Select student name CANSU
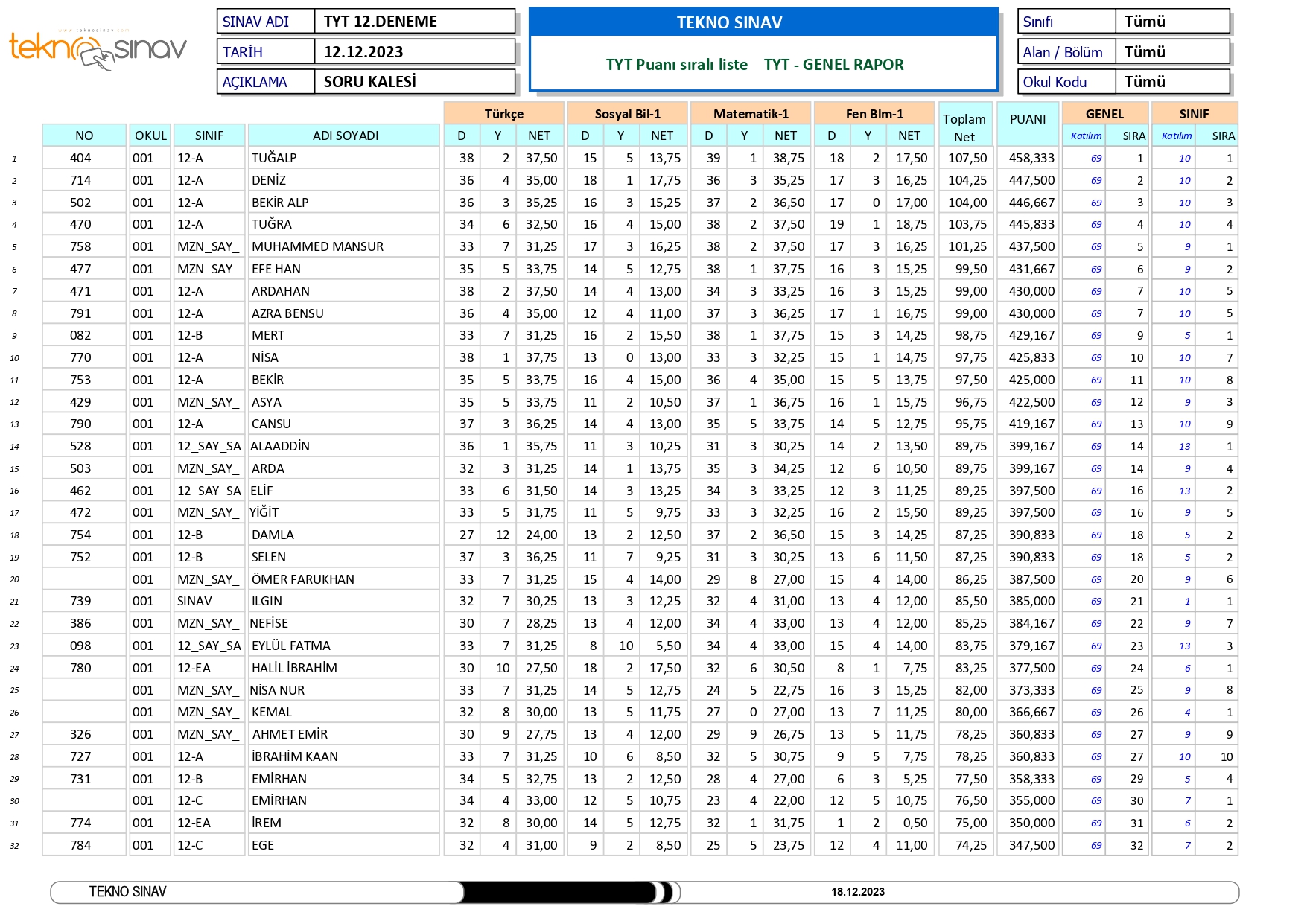Image resolution: width=1307 pixels, height=924 pixels. 271,424
